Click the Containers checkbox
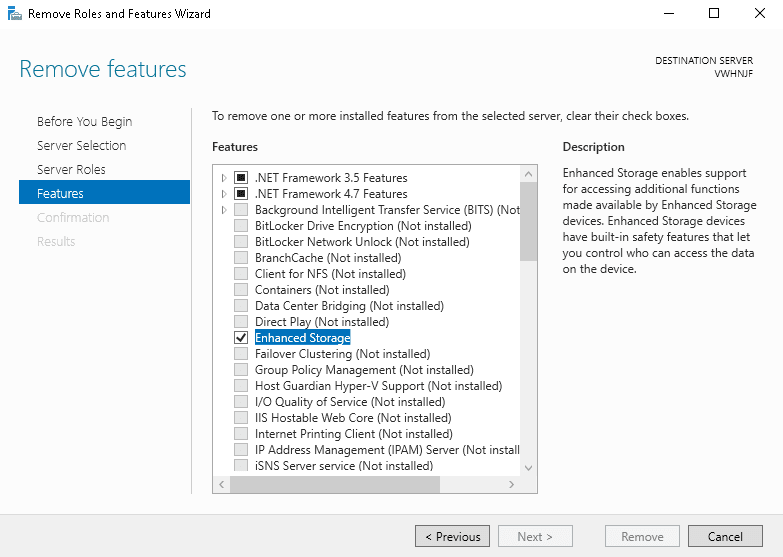783x557 pixels. tap(241, 290)
